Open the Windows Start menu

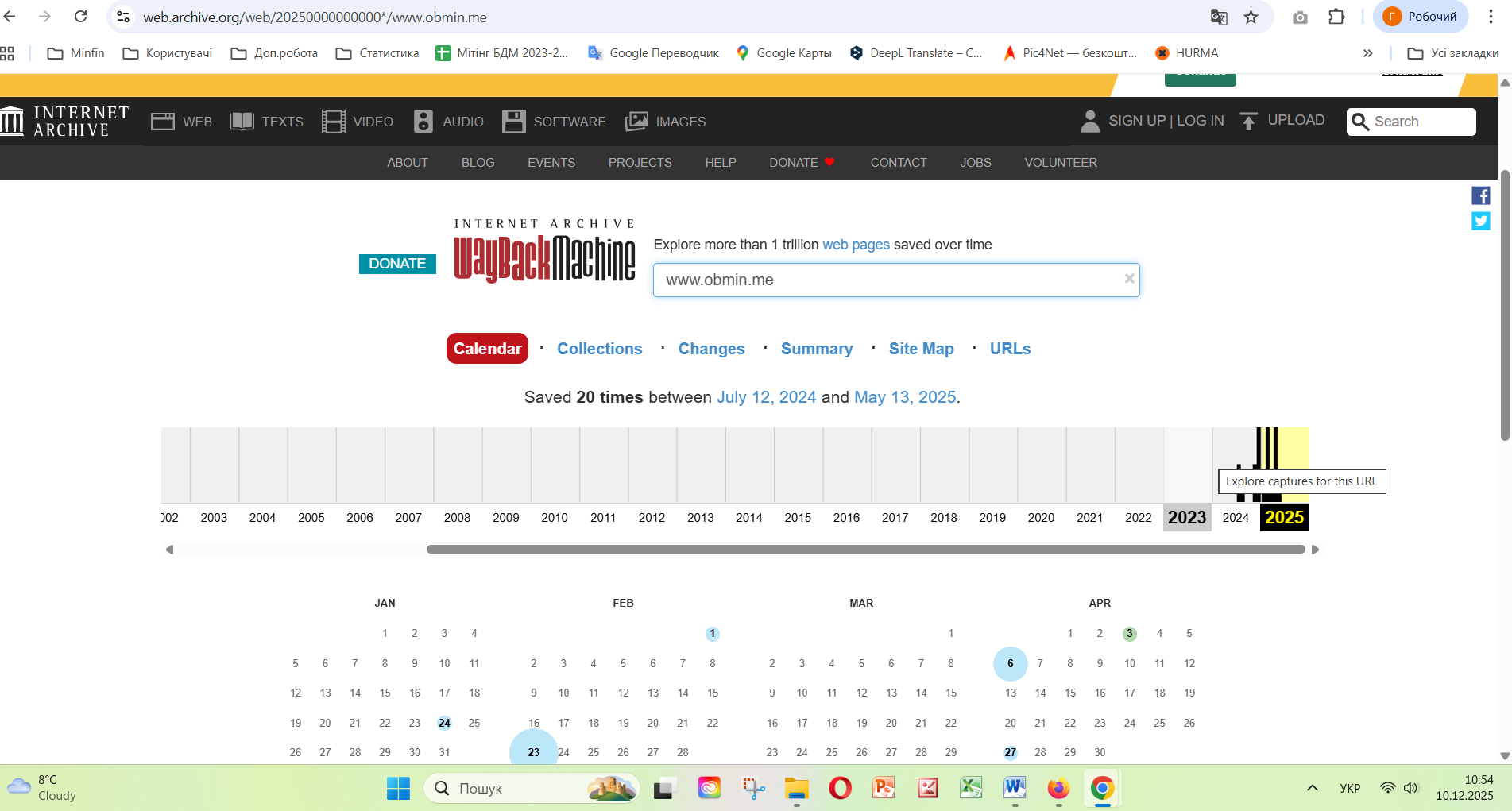pos(398,788)
